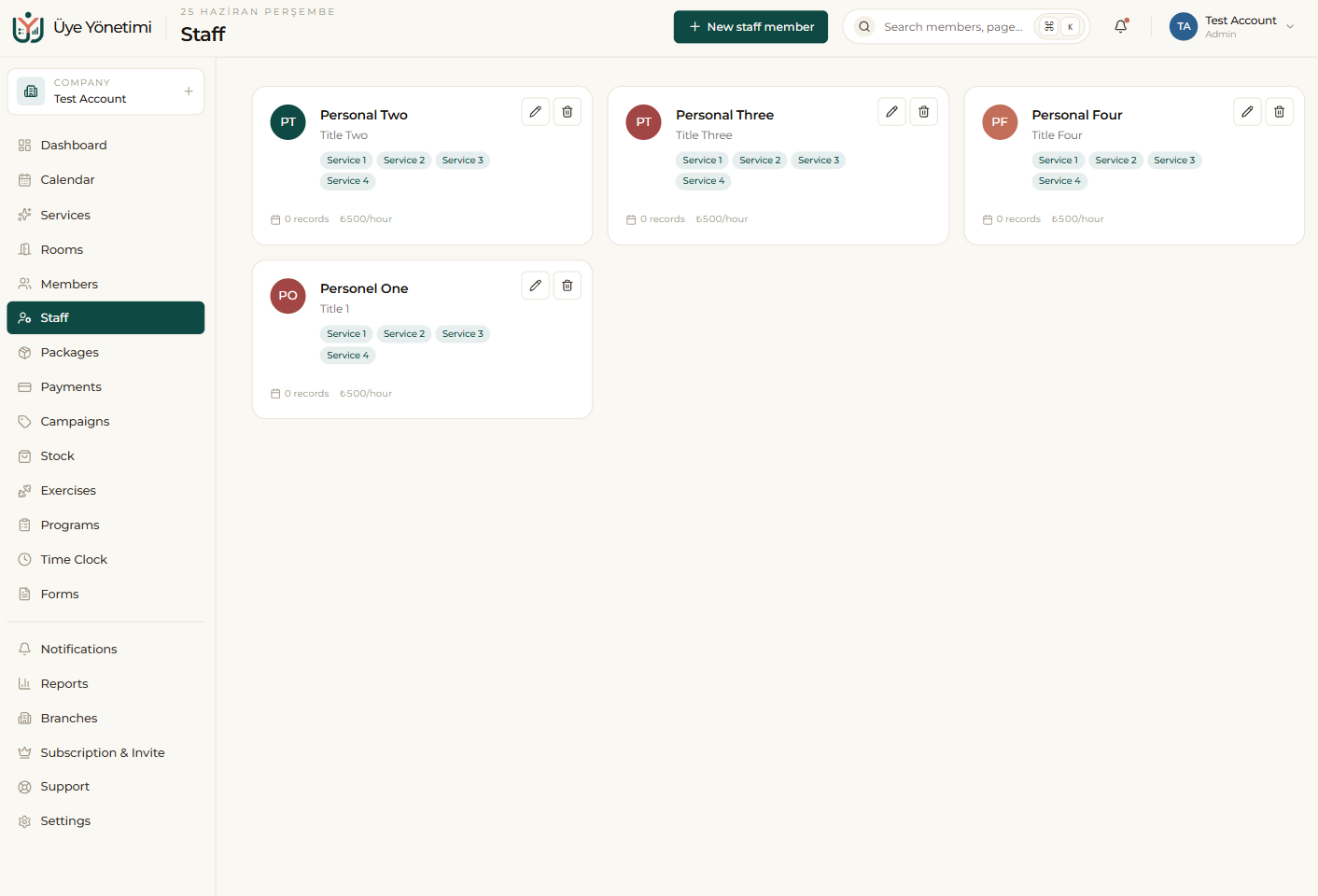Go to Members in the sidebar
Image resolution: width=1318 pixels, height=896 pixels.
point(105,284)
